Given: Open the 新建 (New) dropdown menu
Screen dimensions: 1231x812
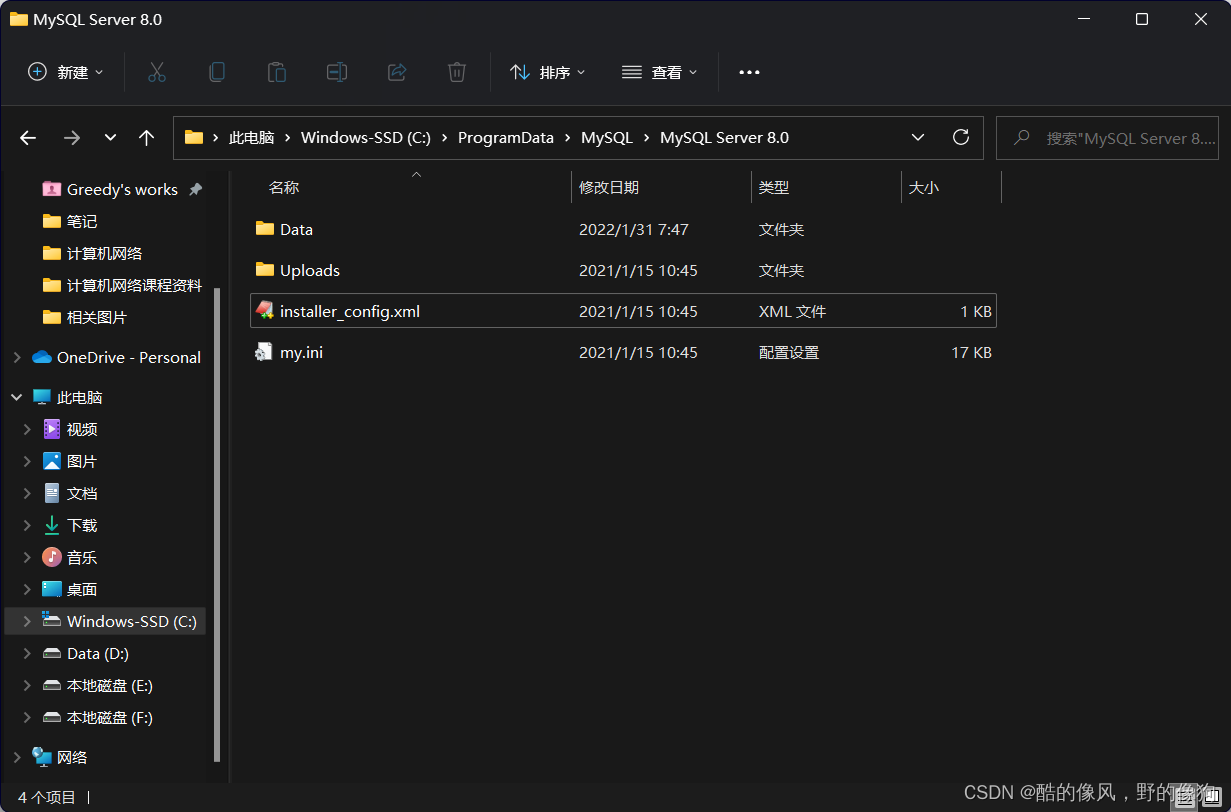Looking at the screenshot, I should (x=66, y=72).
